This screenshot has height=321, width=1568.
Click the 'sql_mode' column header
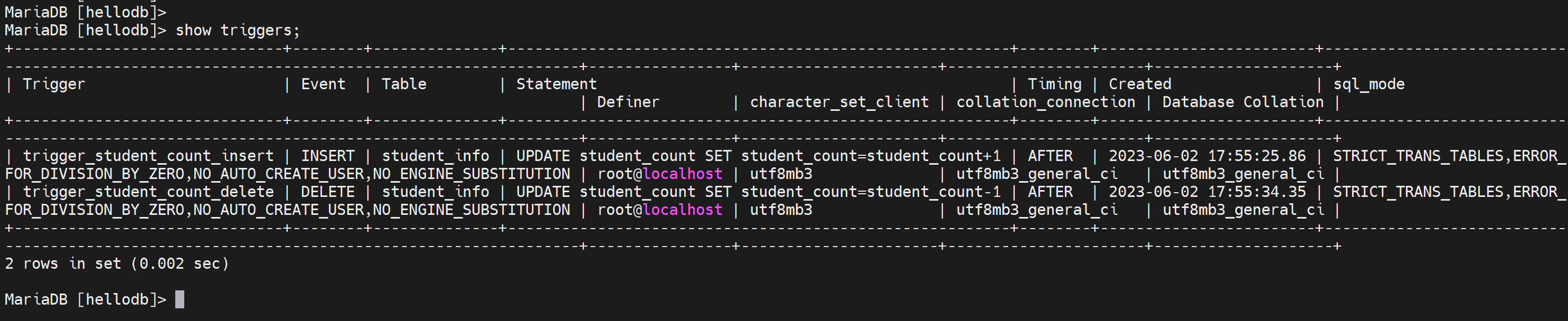(1369, 84)
